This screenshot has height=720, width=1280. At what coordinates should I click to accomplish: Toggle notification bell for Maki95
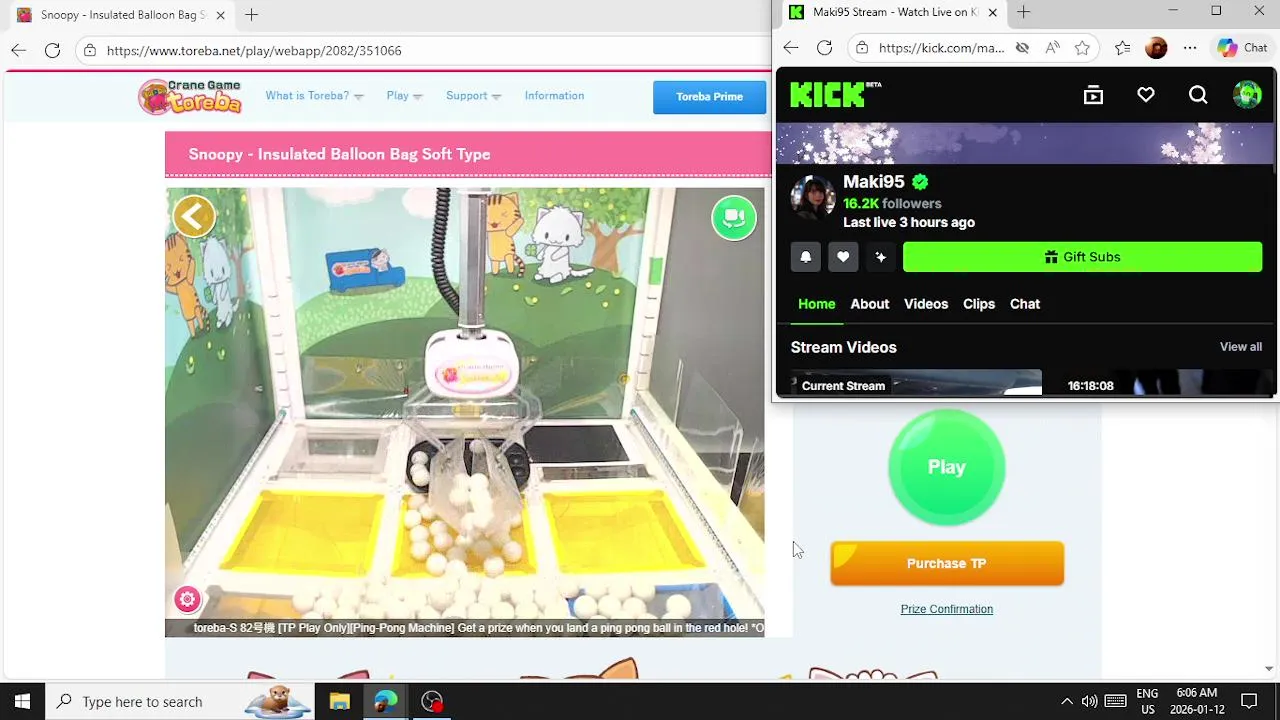(806, 257)
